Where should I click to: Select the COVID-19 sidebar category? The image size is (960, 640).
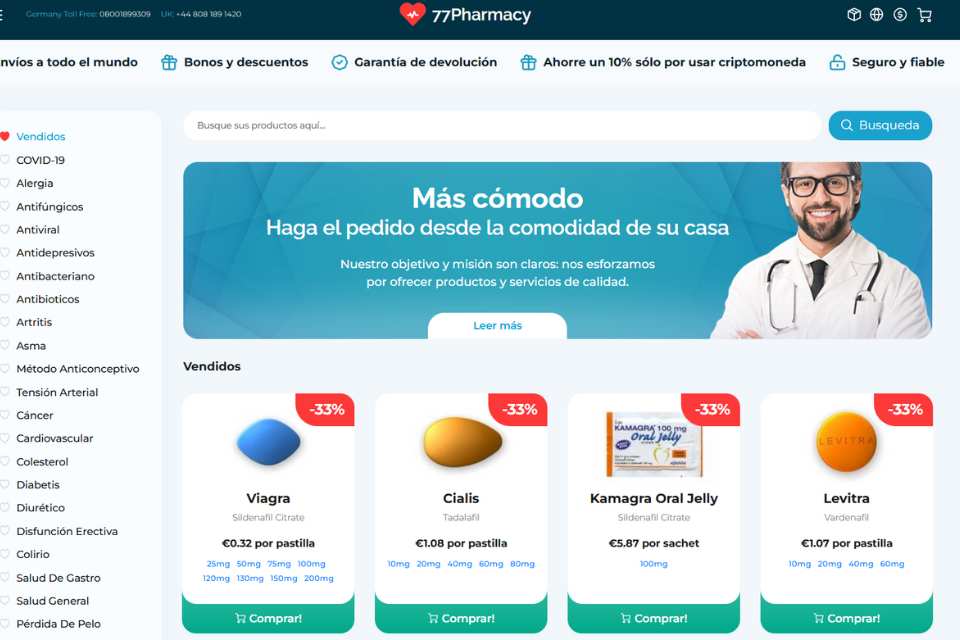[40, 160]
